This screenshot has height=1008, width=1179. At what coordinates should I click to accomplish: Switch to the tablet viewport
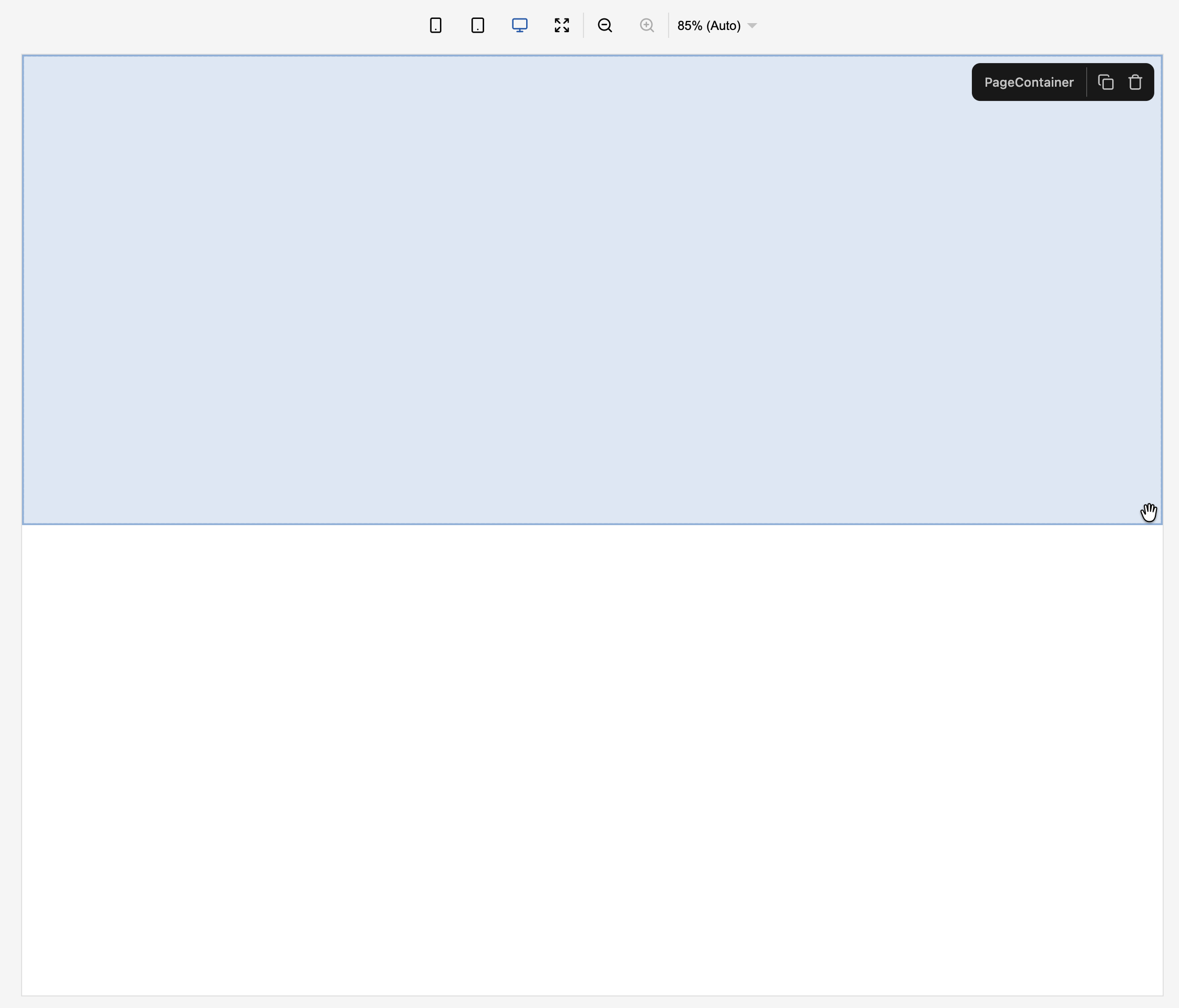(x=477, y=26)
